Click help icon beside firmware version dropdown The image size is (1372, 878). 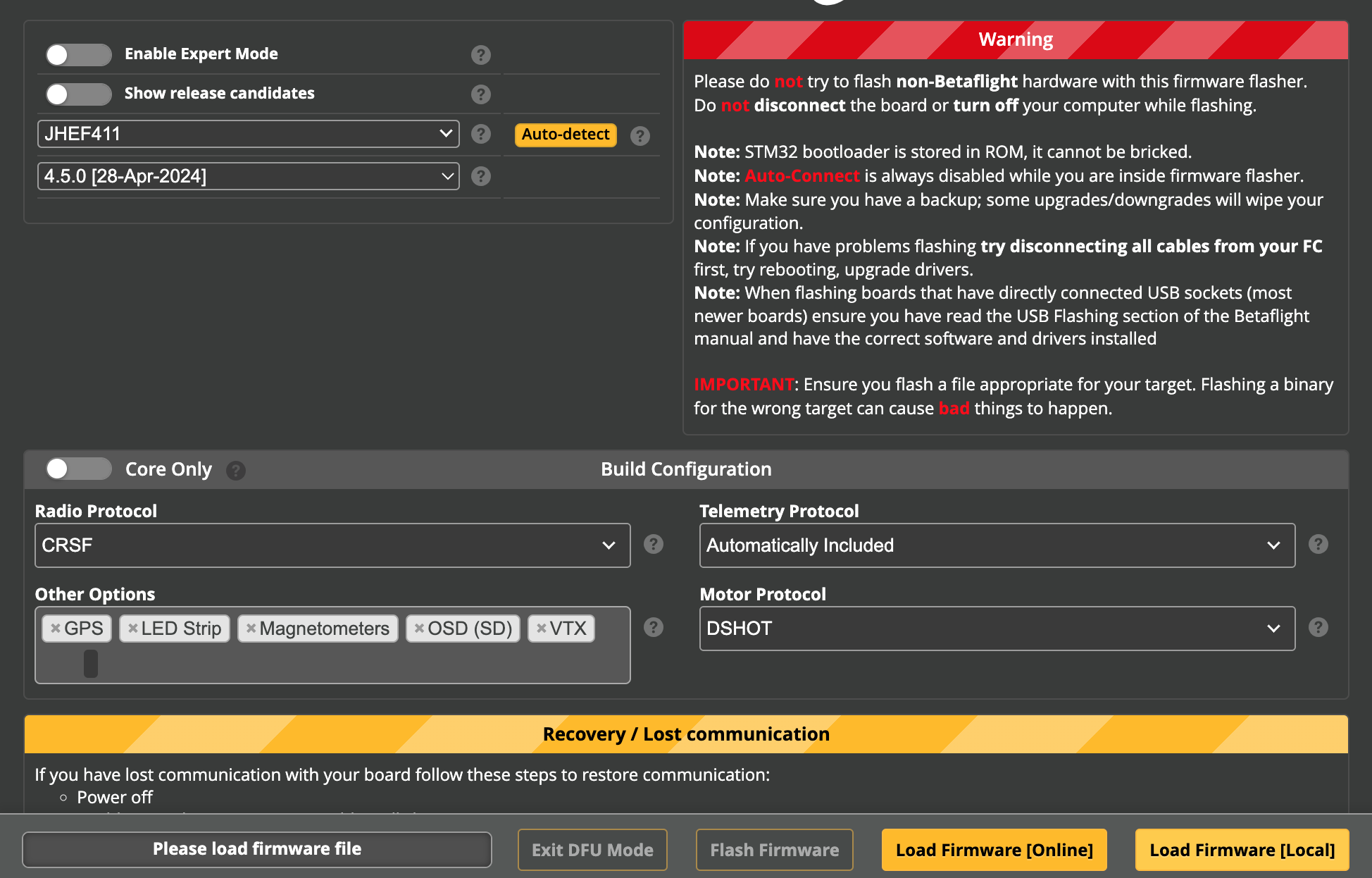480,176
